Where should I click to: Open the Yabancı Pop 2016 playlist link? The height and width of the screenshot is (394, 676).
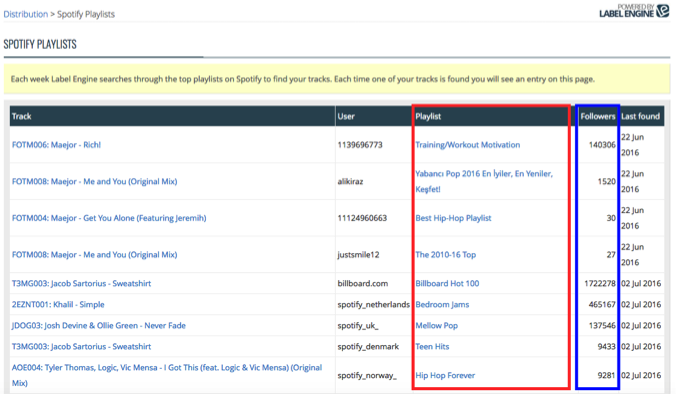coord(484,181)
